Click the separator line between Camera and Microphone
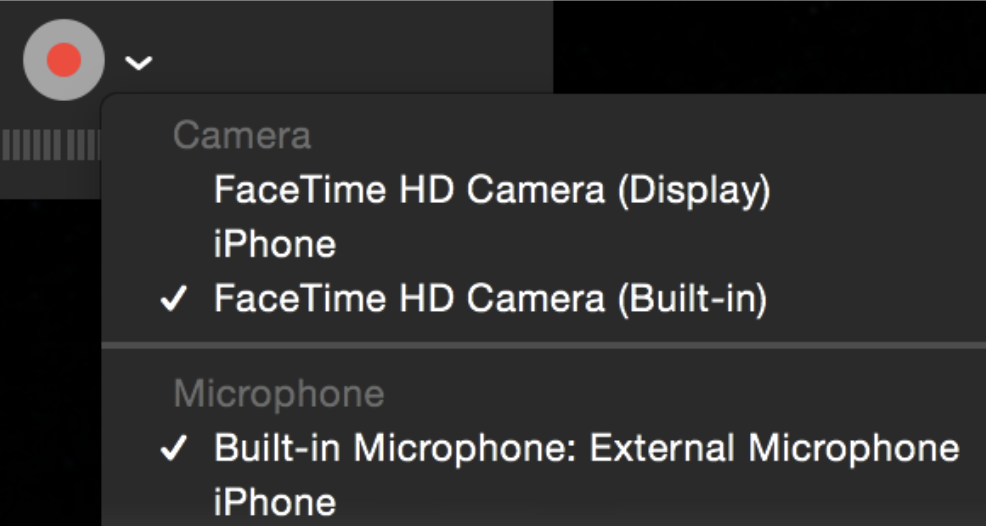 (540, 346)
